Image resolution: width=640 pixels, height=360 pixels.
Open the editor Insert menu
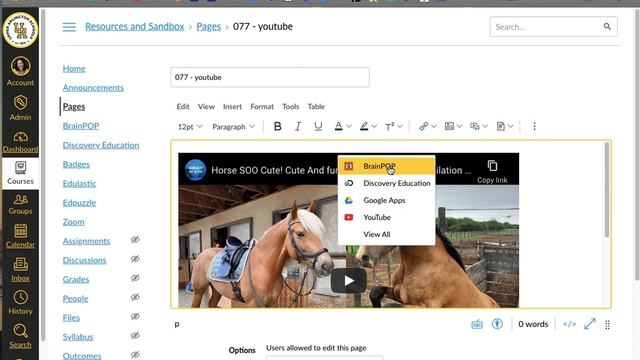(232, 107)
